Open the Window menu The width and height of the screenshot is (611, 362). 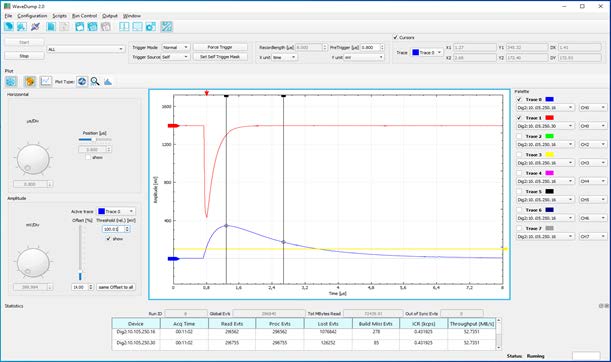[132, 16]
